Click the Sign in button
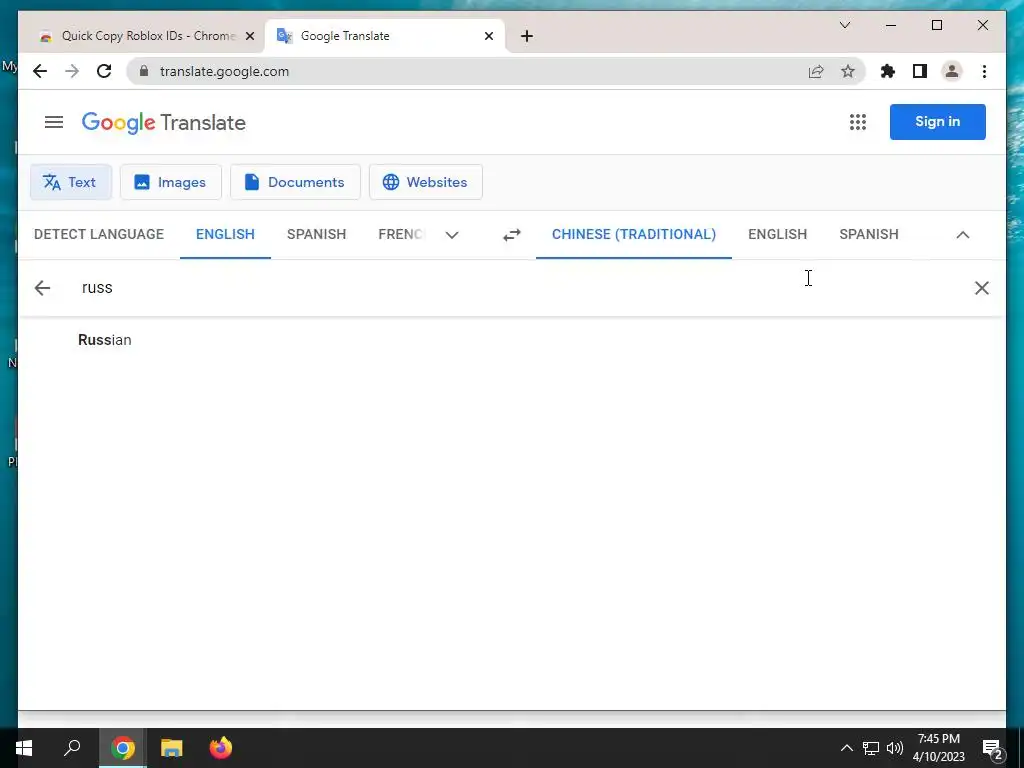Image resolution: width=1024 pixels, height=768 pixels. (x=937, y=121)
